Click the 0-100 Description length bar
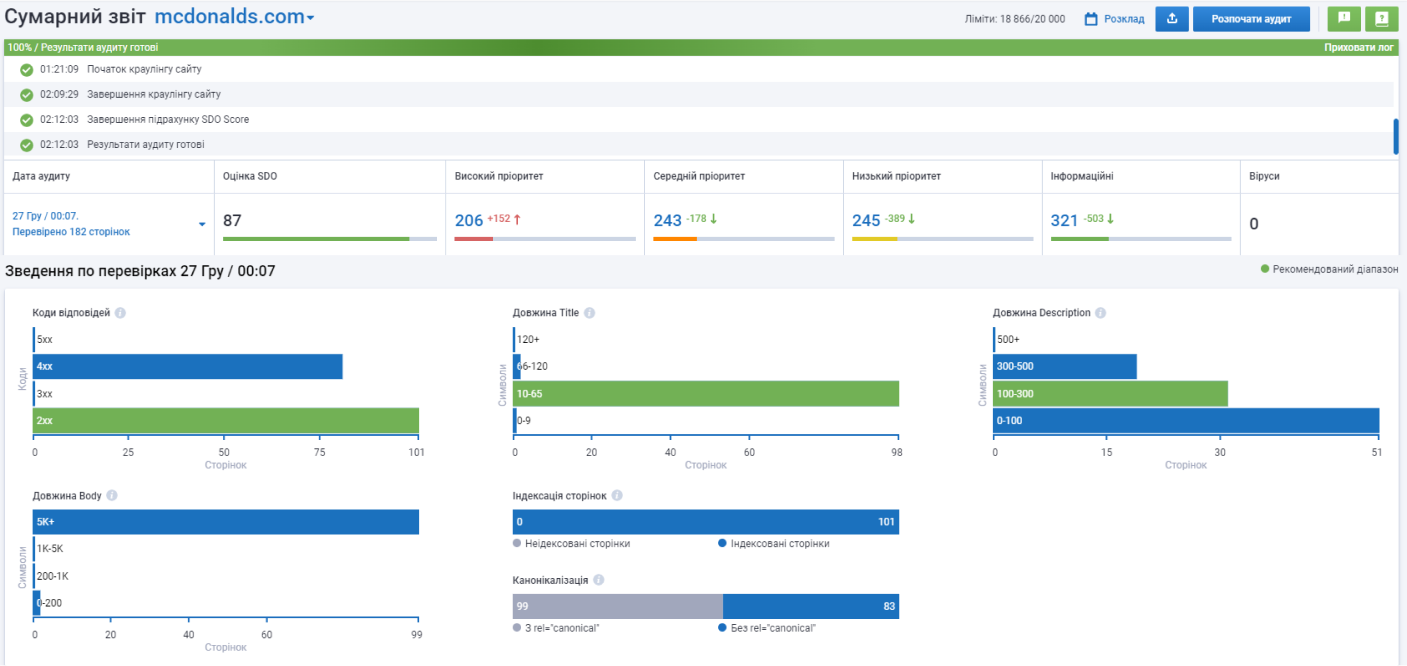This screenshot has width=1407, height=666. (1186, 421)
